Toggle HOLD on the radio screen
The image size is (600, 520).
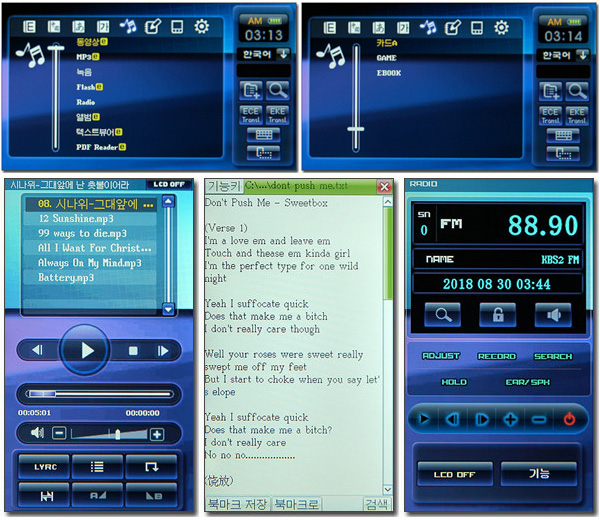coord(454,382)
